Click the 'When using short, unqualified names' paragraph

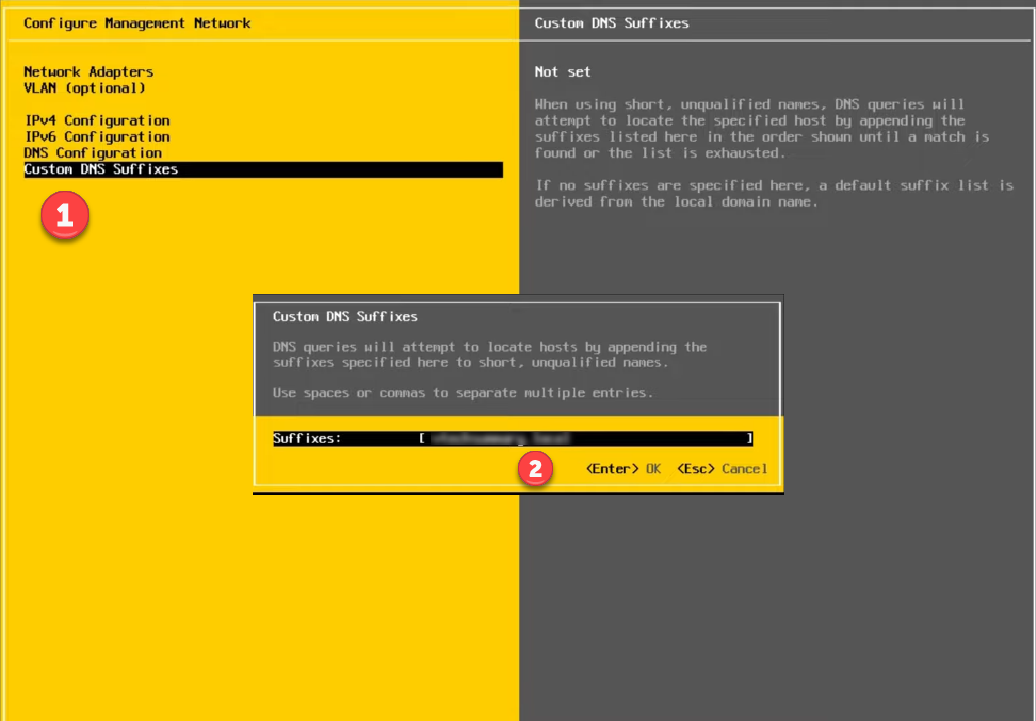pyautogui.click(x=762, y=129)
